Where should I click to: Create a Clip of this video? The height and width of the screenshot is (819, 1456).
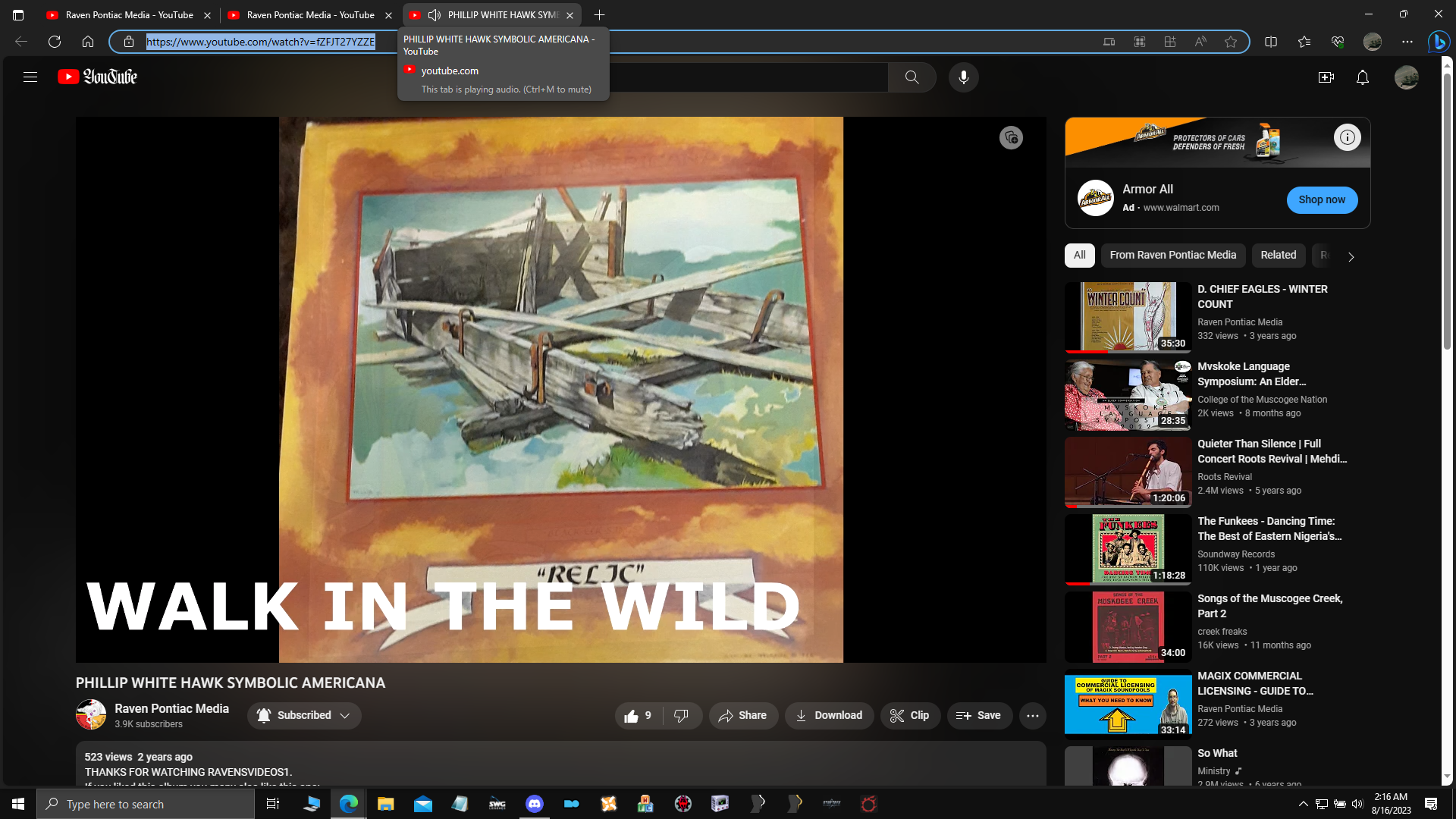point(910,715)
